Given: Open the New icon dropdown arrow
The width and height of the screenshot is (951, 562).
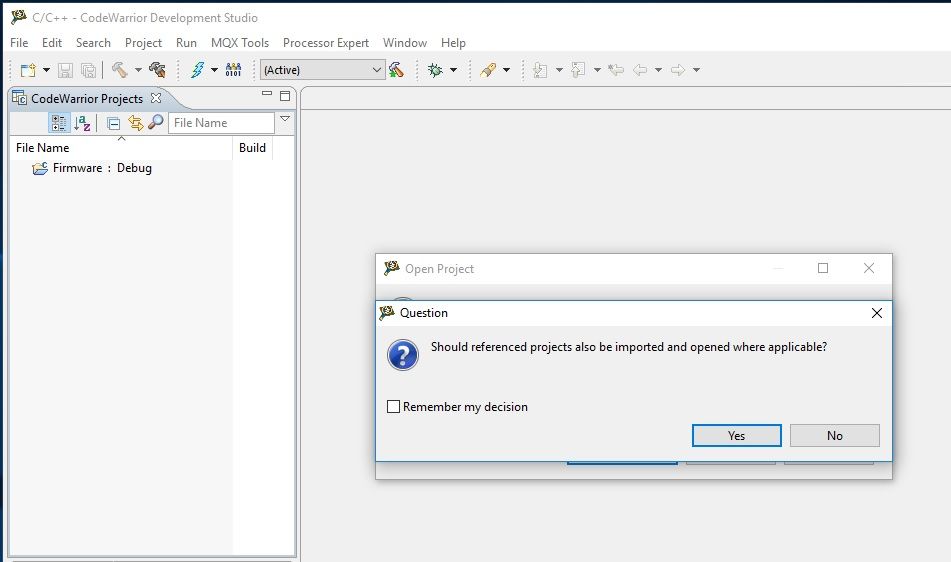Looking at the screenshot, I should pos(46,70).
